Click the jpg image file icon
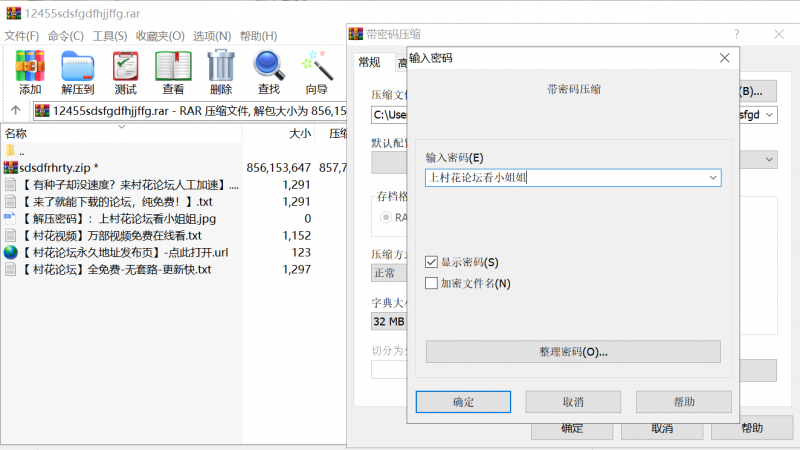The image size is (800, 450). coord(10,218)
